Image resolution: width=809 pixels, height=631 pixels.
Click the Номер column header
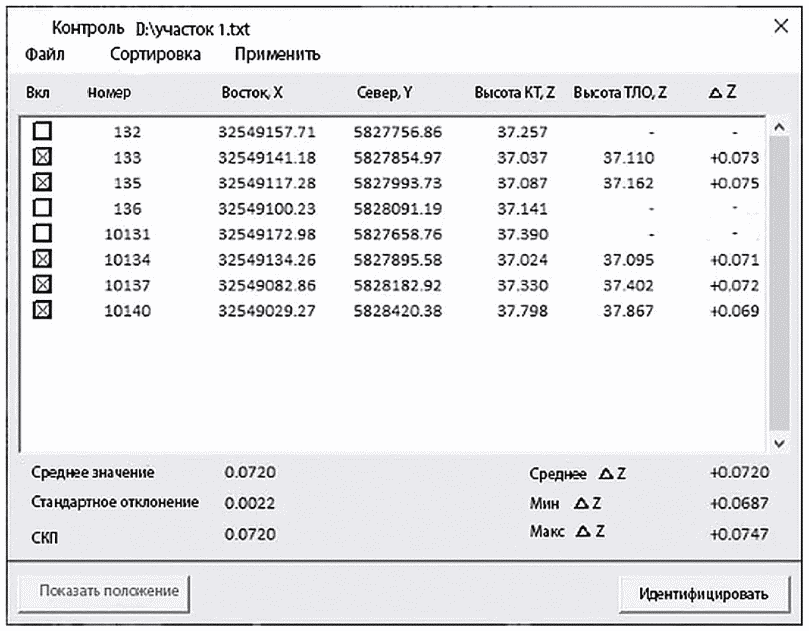click(x=109, y=93)
